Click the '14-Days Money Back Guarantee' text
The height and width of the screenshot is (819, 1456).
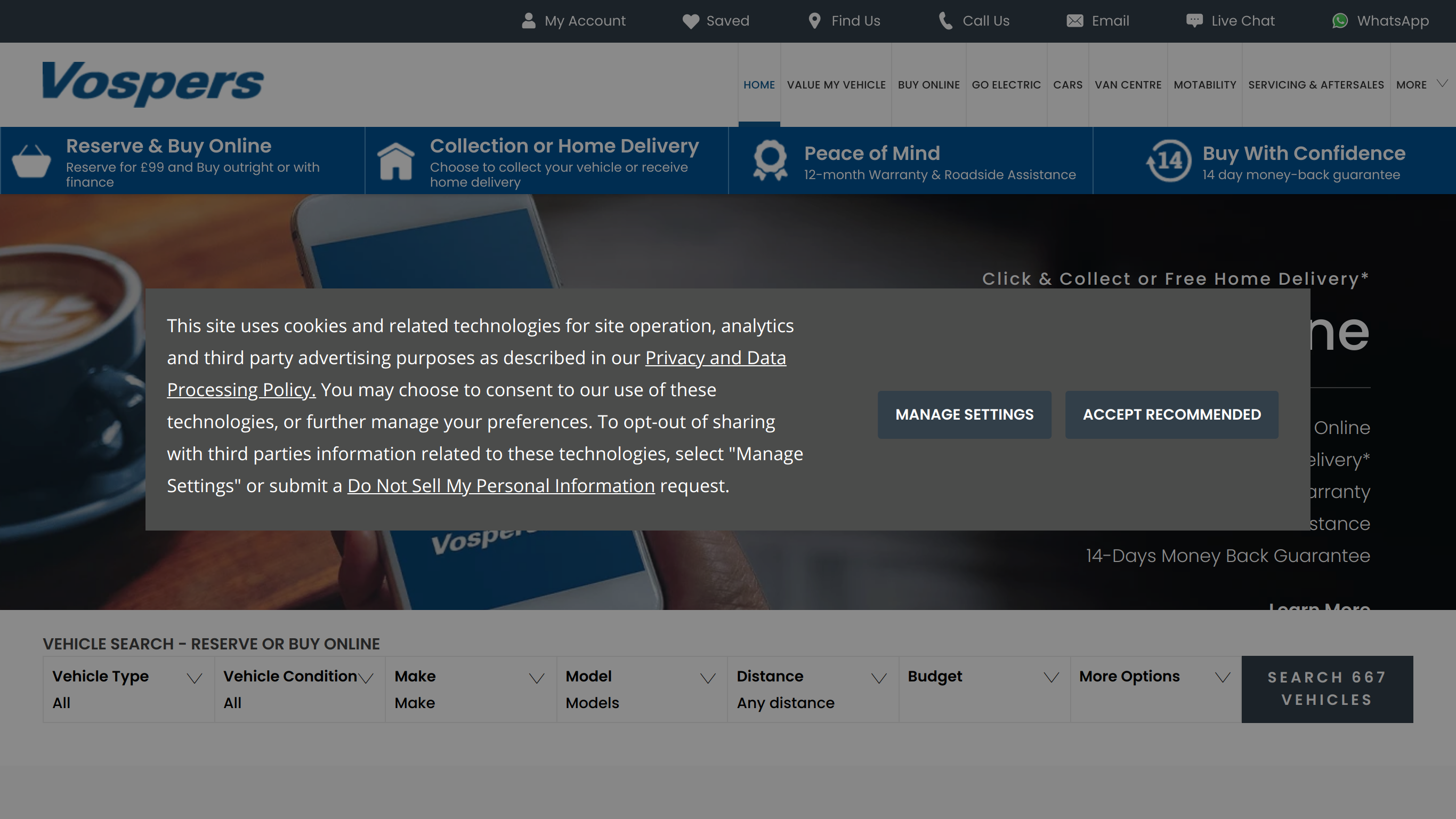1228,556
